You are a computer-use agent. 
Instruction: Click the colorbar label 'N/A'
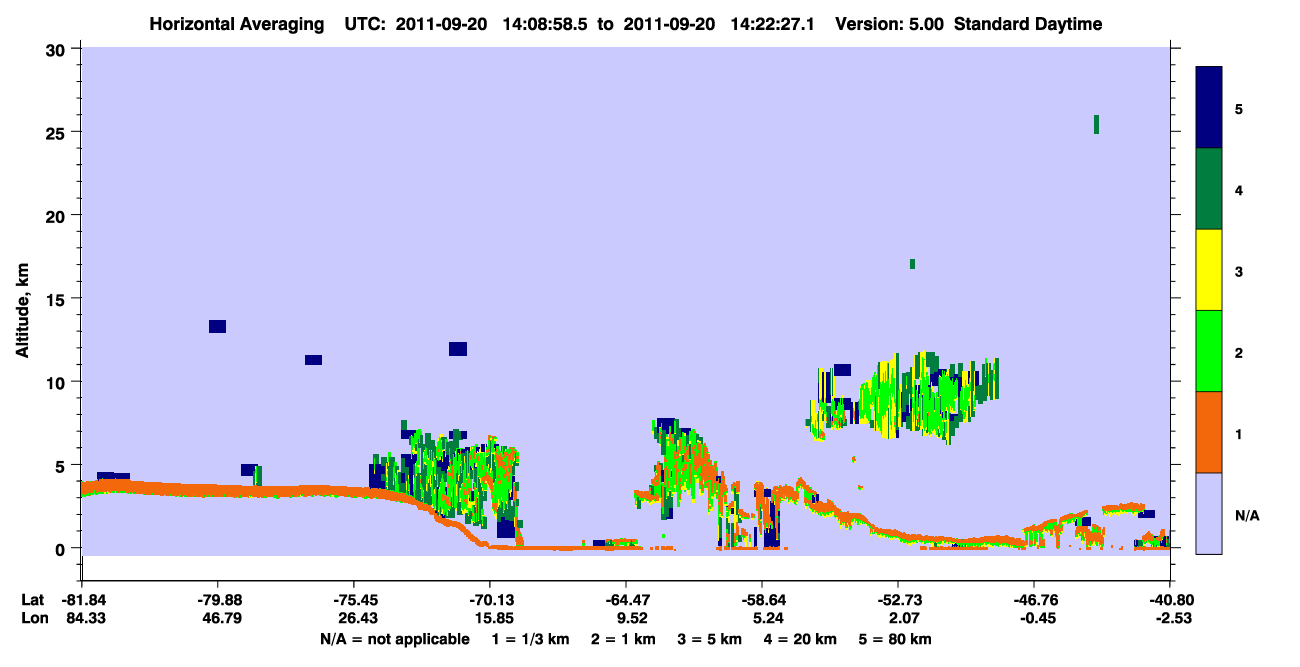coord(1246,515)
